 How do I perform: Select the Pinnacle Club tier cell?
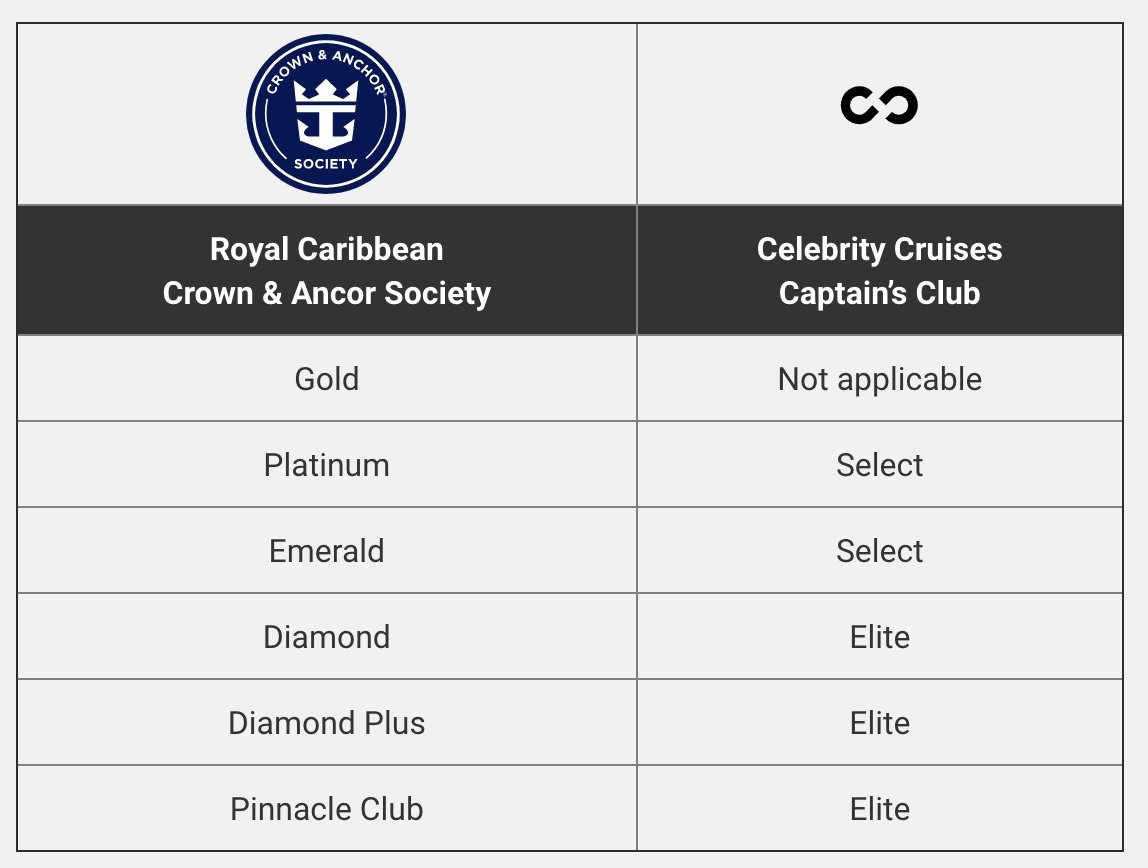327,809
